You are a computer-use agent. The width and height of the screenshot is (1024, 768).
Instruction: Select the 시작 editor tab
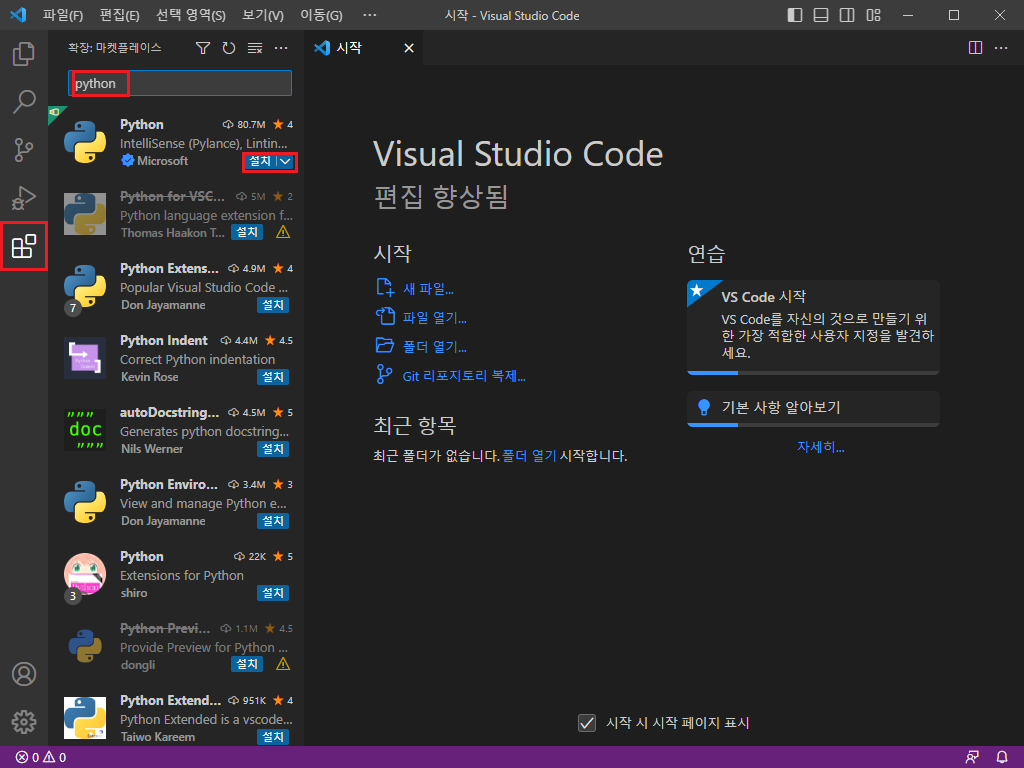coord(364,48)
